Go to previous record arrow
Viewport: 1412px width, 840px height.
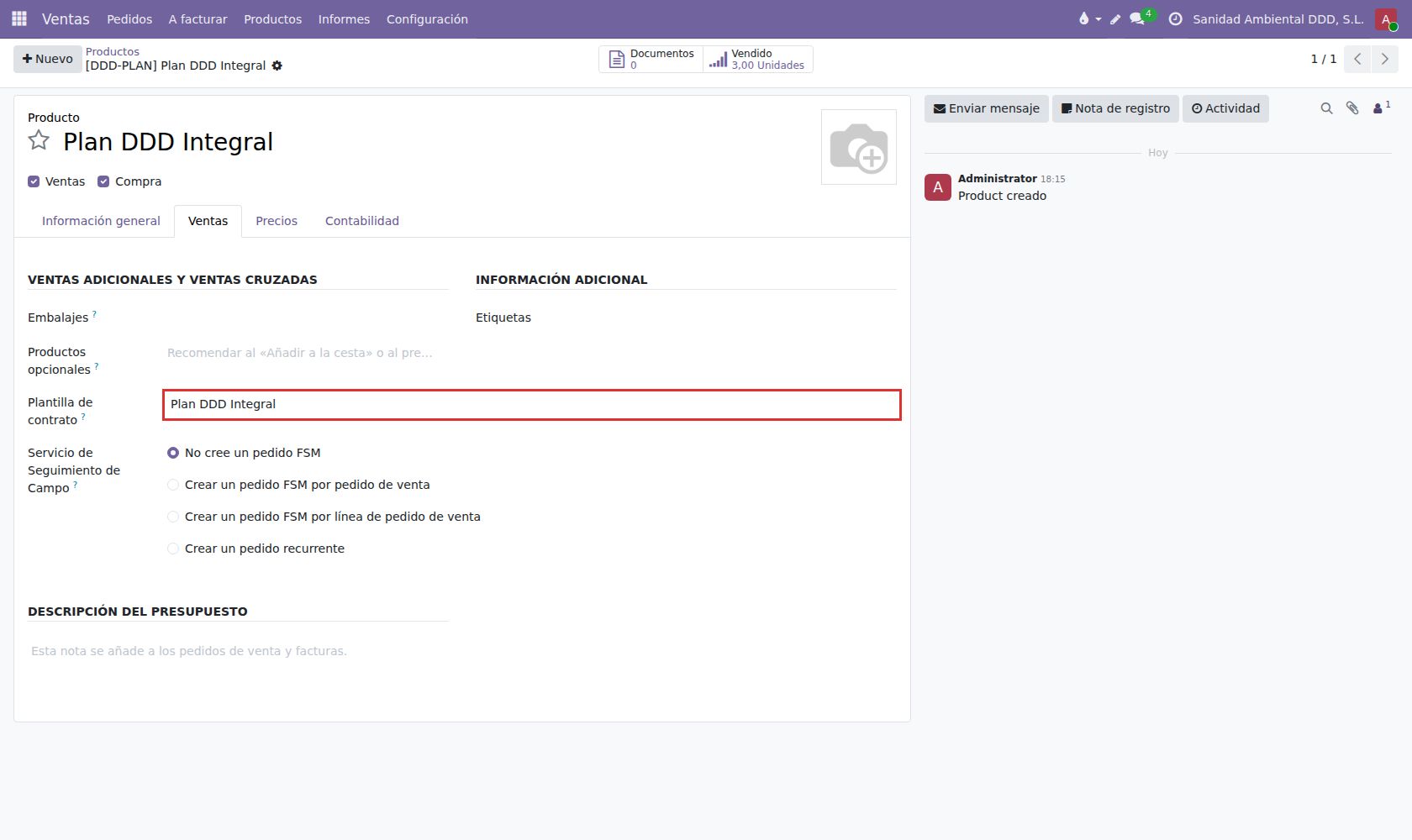pos(1357,59)
